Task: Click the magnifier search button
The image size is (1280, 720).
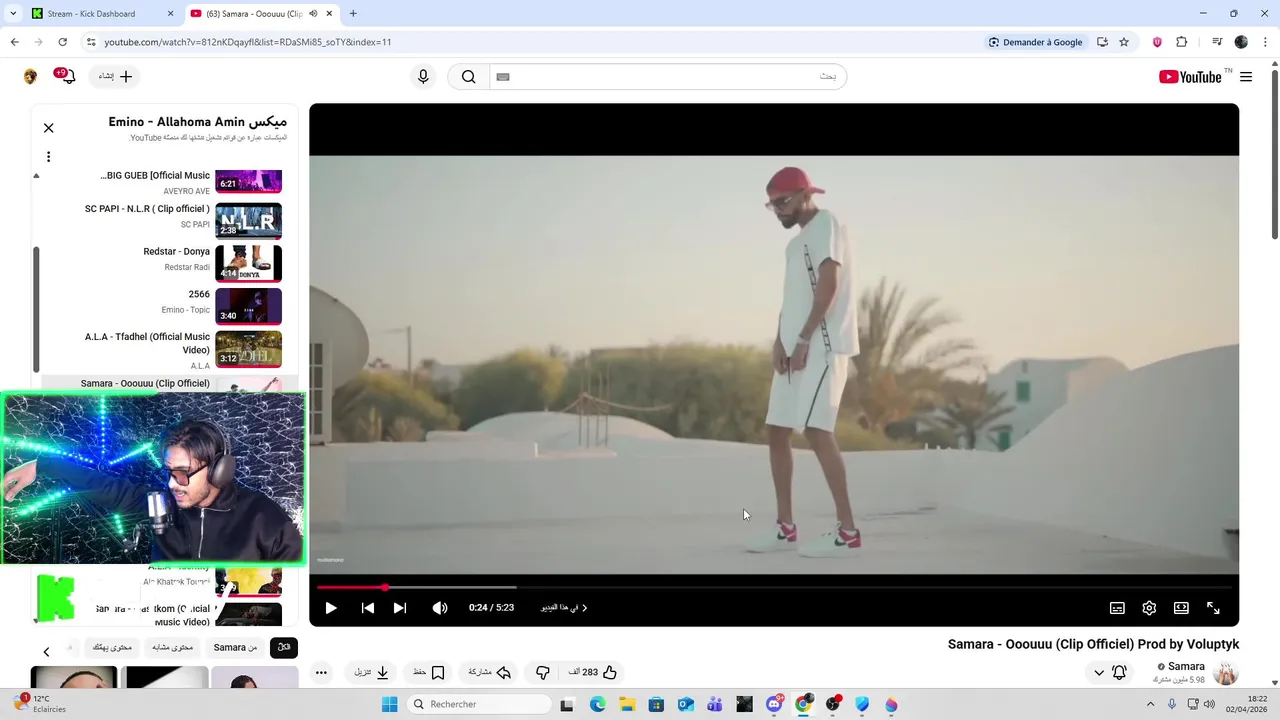Action: click(468, 77)
